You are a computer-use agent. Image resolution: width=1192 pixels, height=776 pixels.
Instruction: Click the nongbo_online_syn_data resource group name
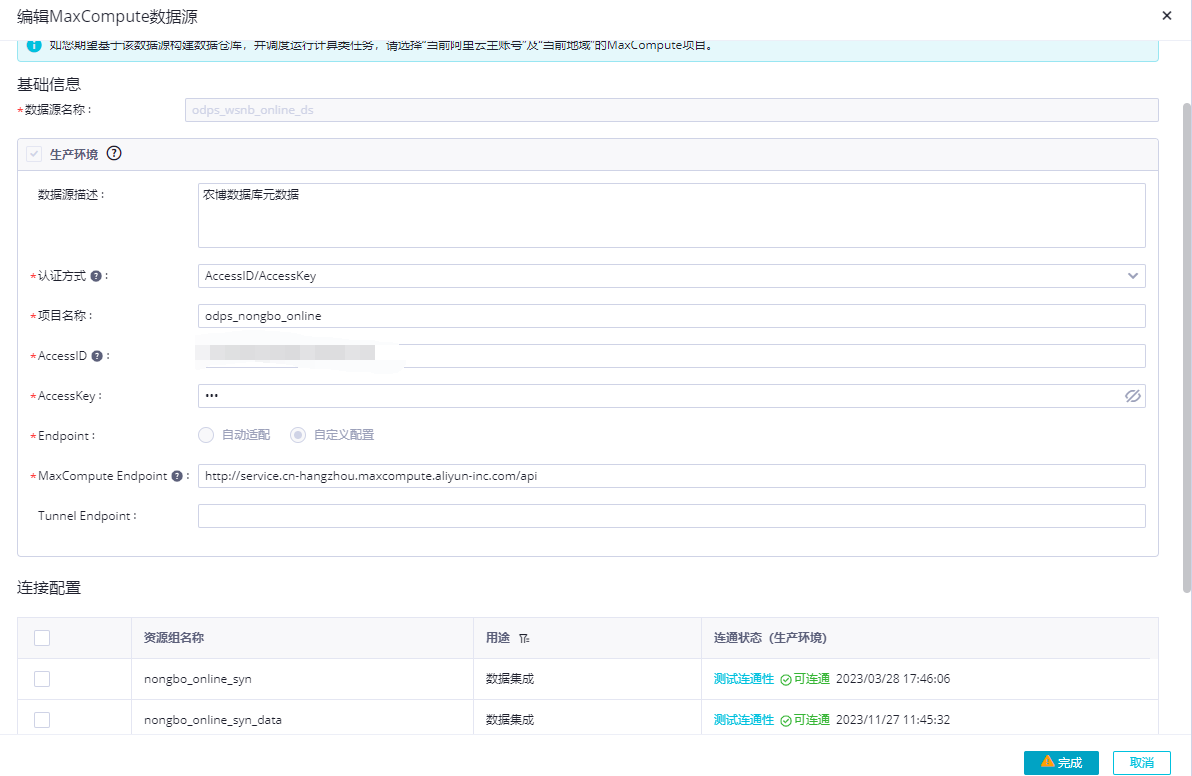[213, 720]
